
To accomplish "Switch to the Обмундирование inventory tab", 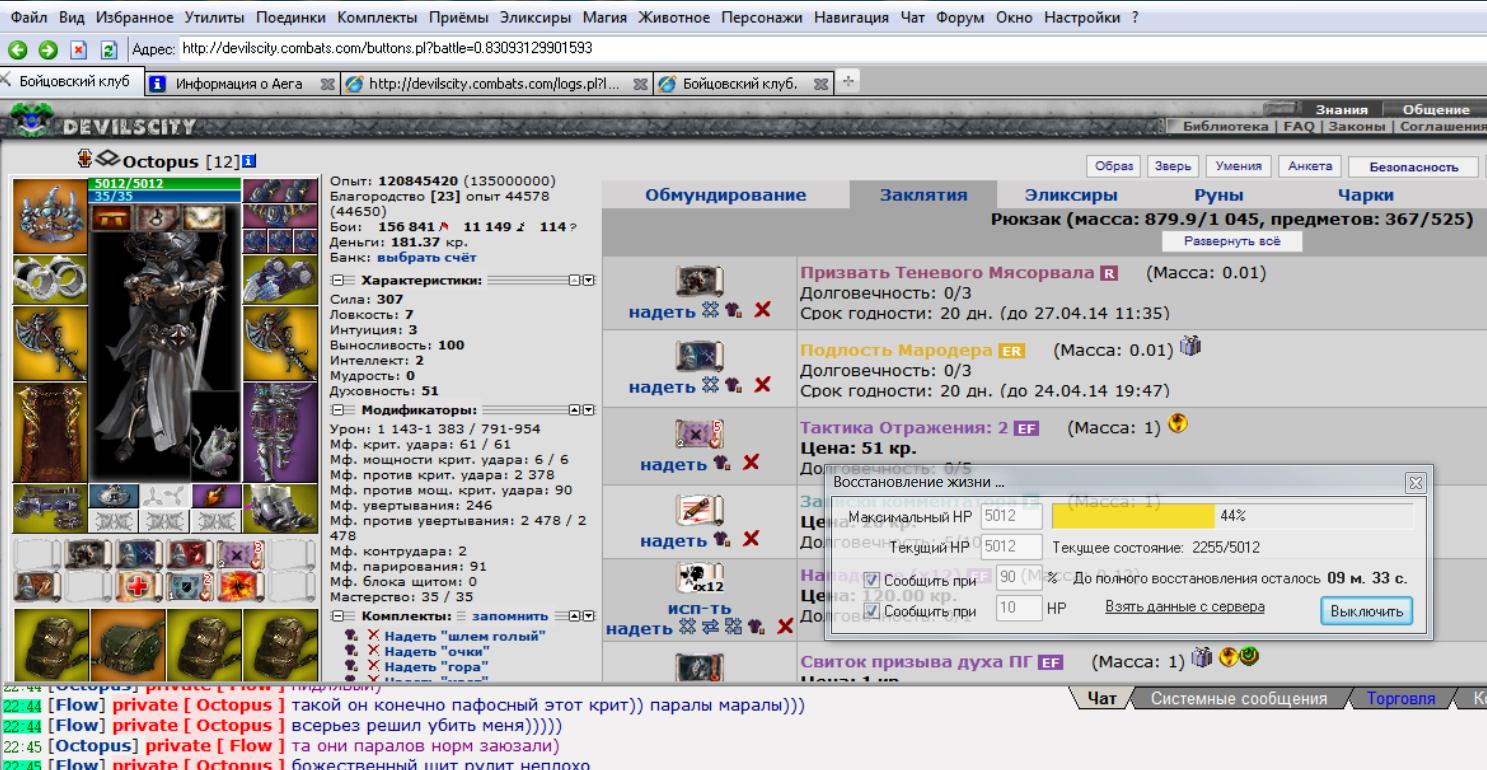I will pos(726,195).
